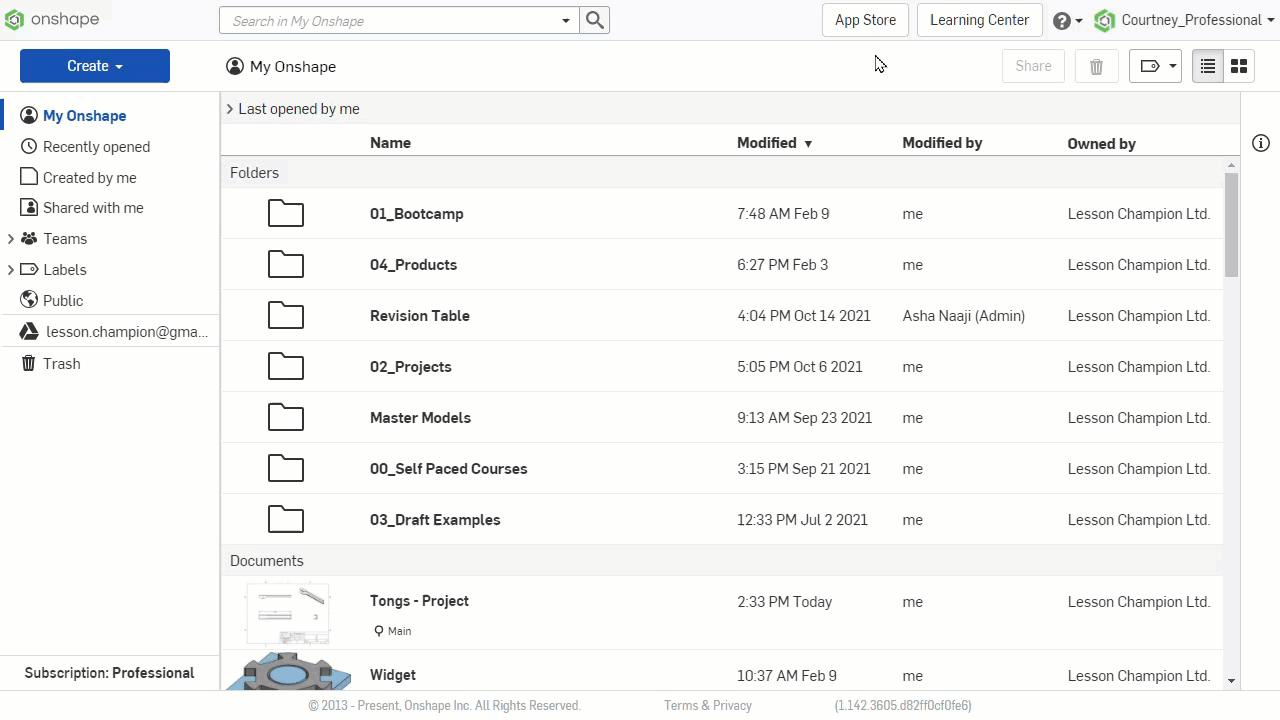This screenshot has height=720, width=1280.
Task: Open Trash from the sidebar
Action: [x=61, y=363]
